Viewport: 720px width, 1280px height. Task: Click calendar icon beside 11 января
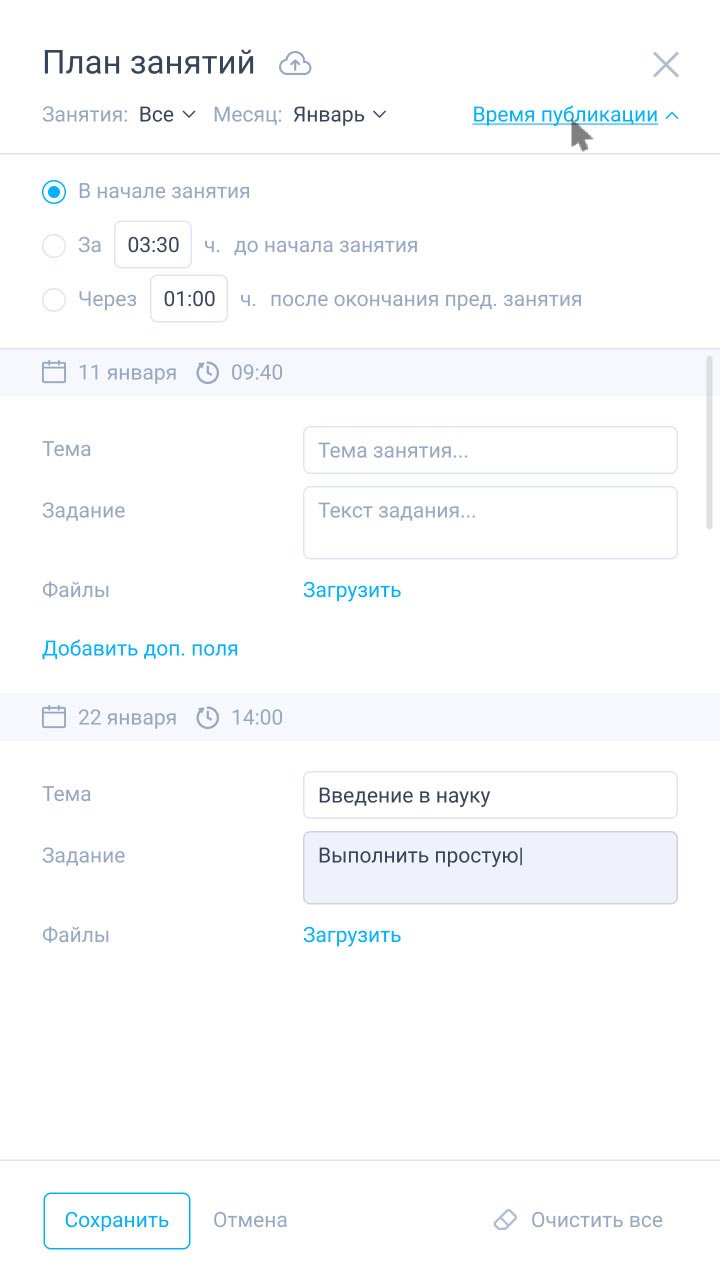pos(54,373)
